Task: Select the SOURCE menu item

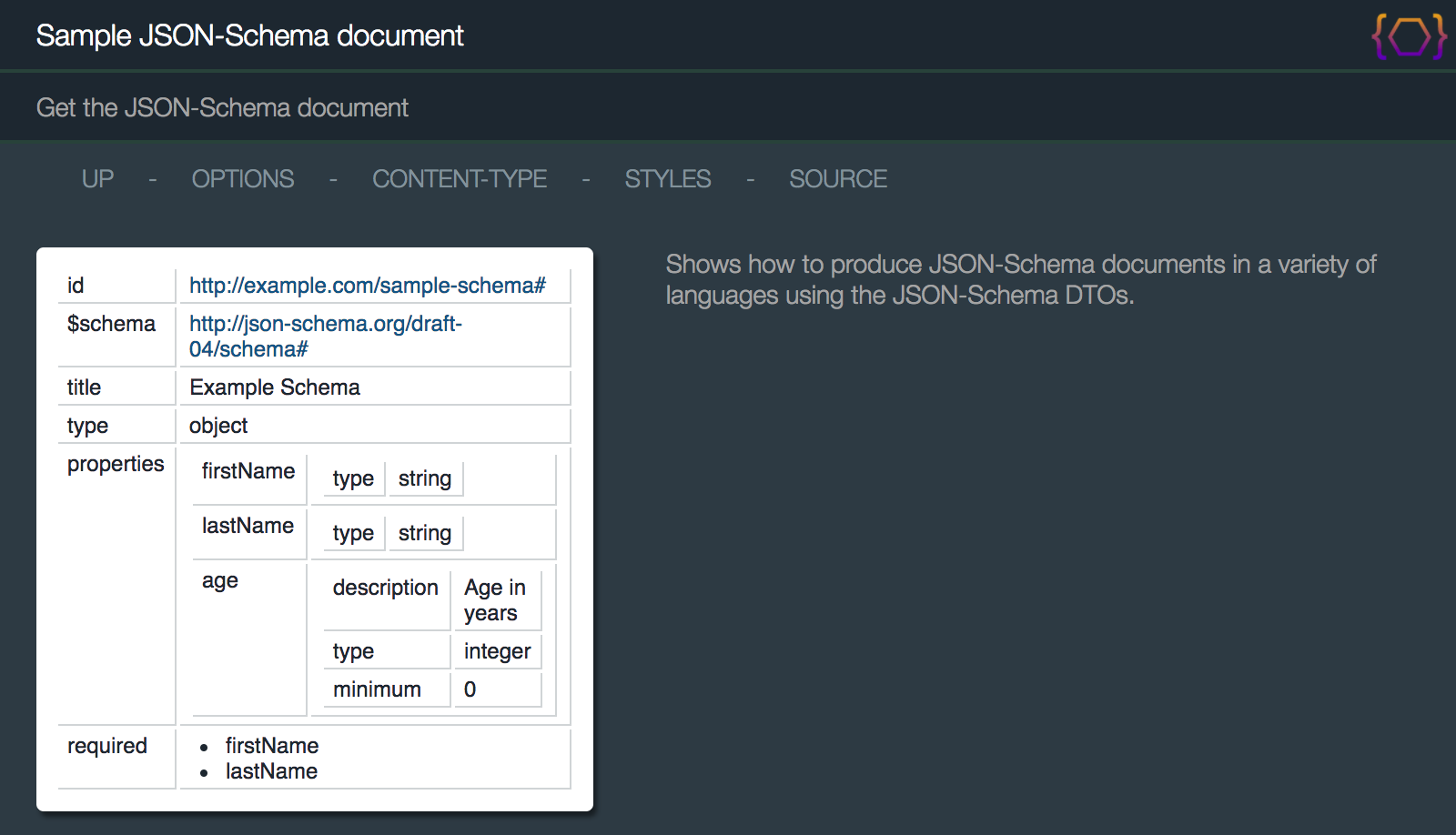Action: (x=837, y=179)
